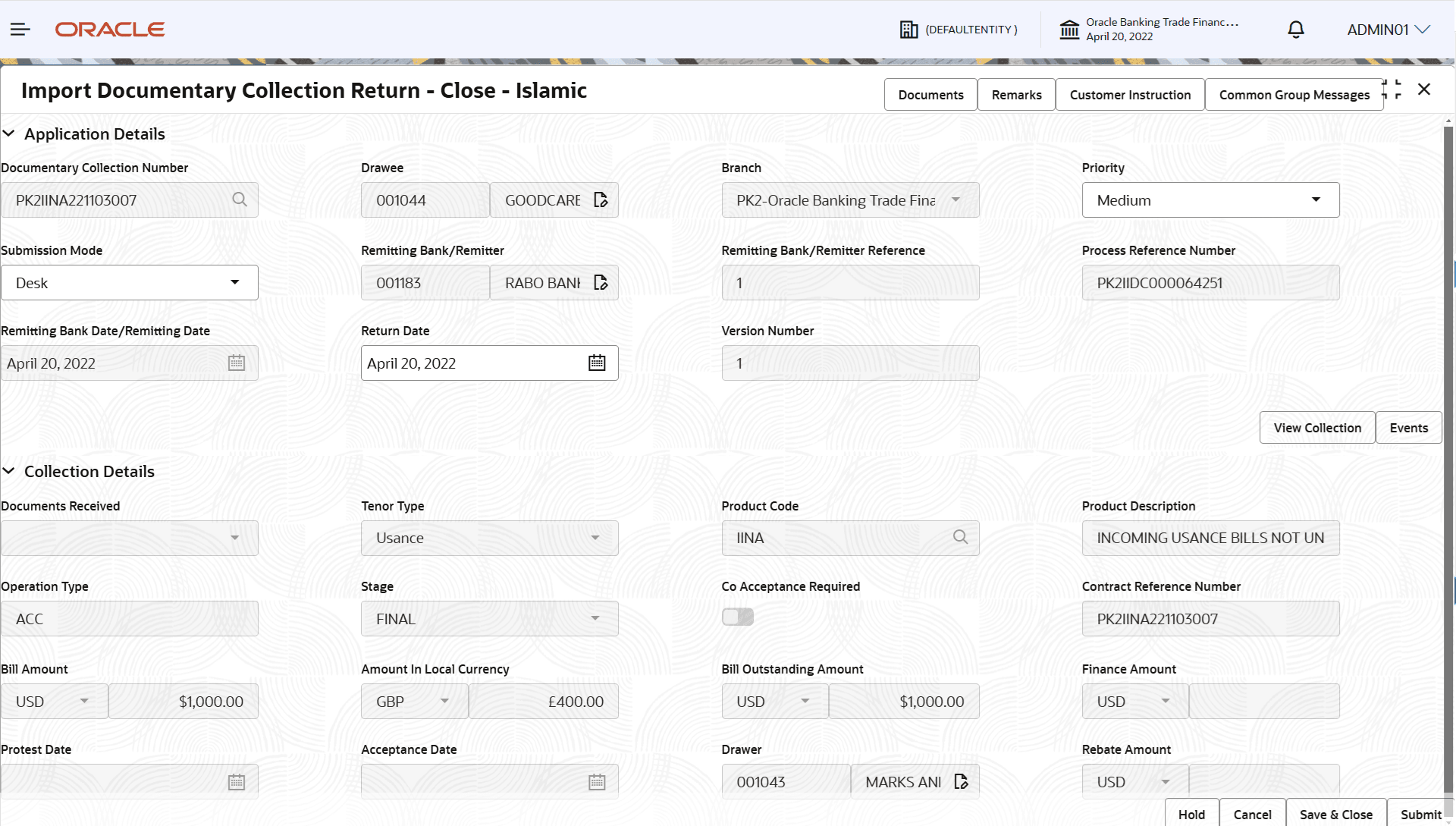This screenshot has width=1456, height=826.
Task: Collapse the Application Details section
Action: (9, 133)
